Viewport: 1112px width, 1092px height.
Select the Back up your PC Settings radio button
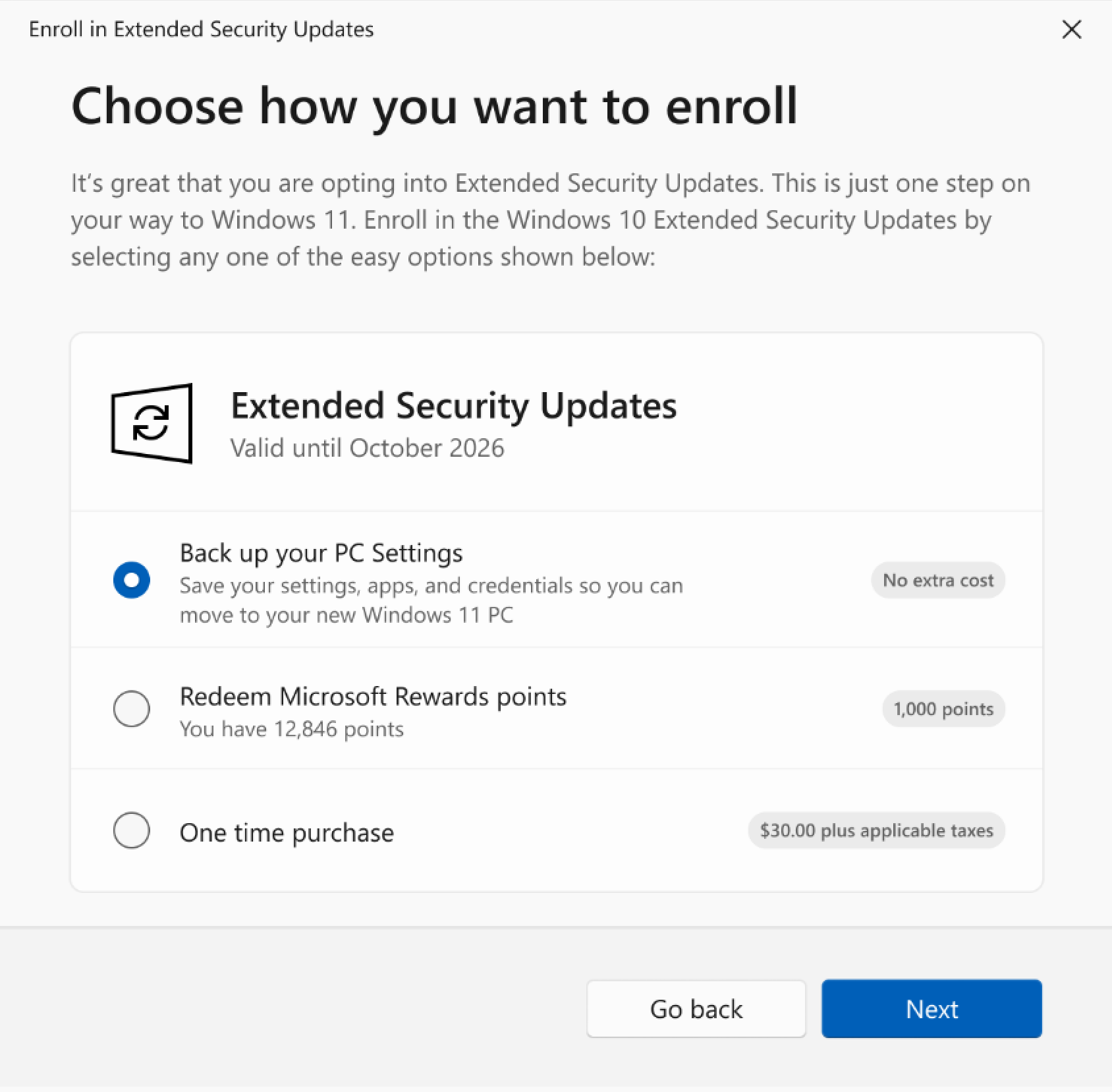(x=132, y=580)
